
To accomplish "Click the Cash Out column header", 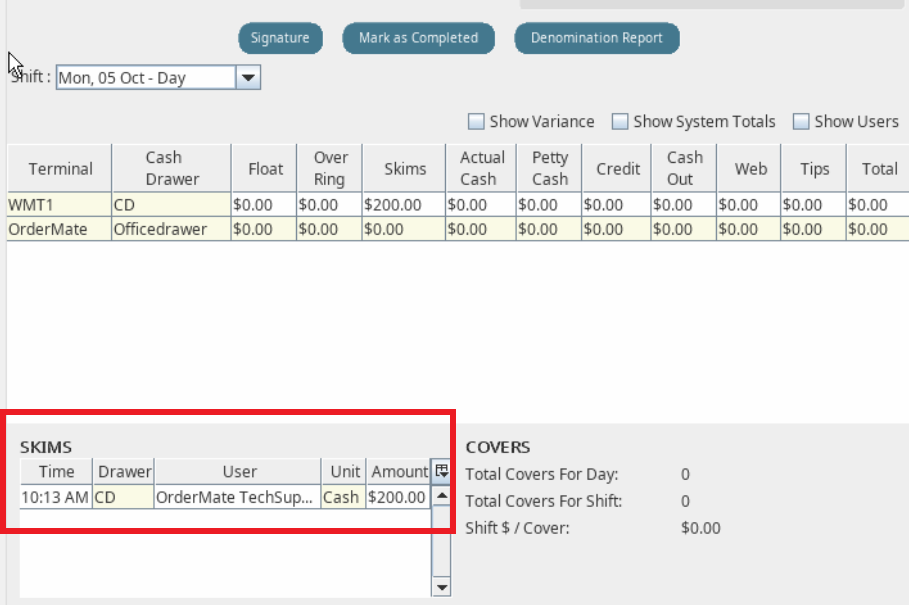I will [684, 169].
